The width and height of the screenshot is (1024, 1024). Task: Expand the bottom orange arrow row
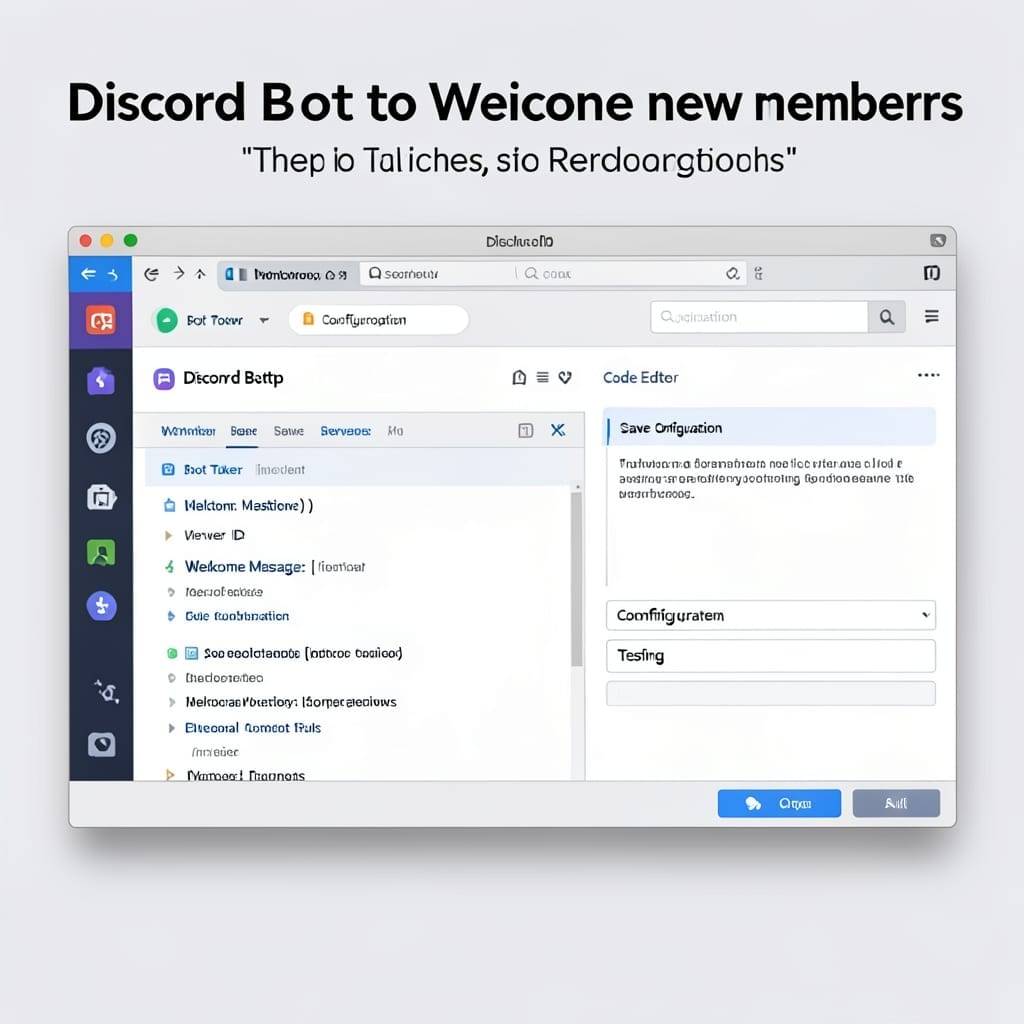click(x=170, y=775)
